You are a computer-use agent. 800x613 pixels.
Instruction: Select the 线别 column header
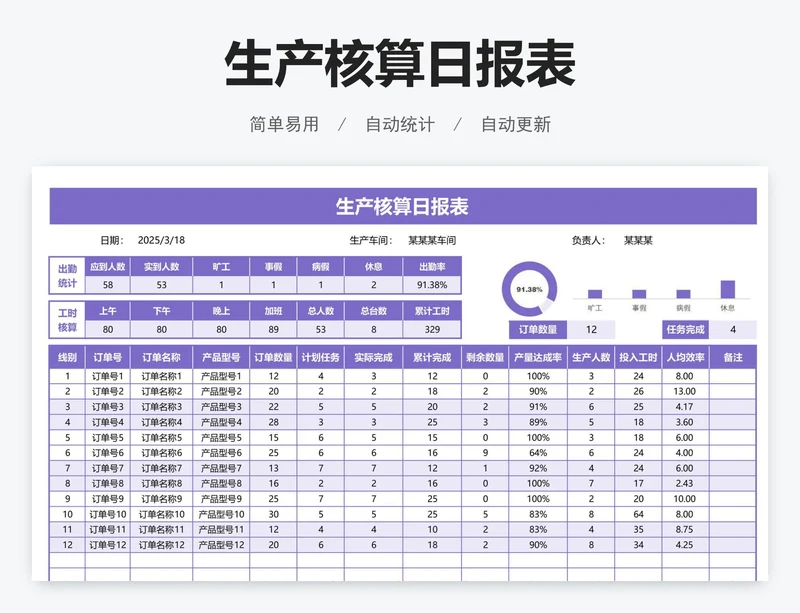pos(67,357)
